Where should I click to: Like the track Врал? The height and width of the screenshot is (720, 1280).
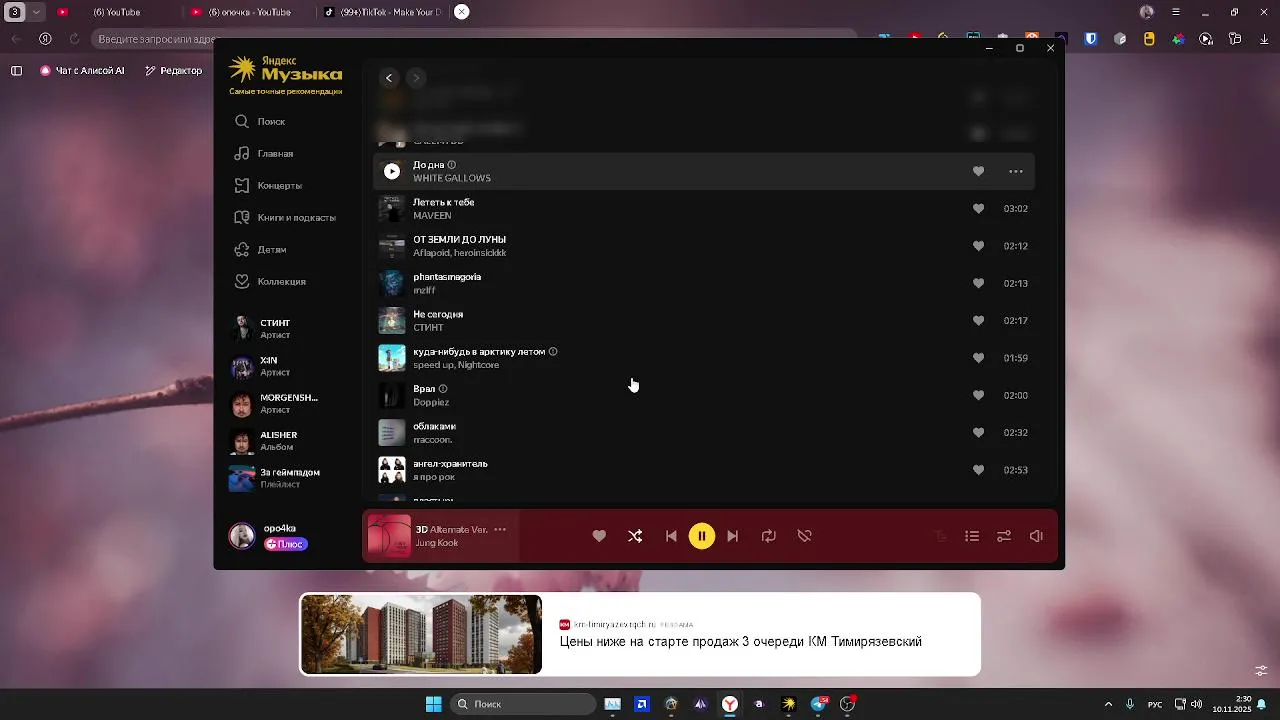(x=978, y=395)
